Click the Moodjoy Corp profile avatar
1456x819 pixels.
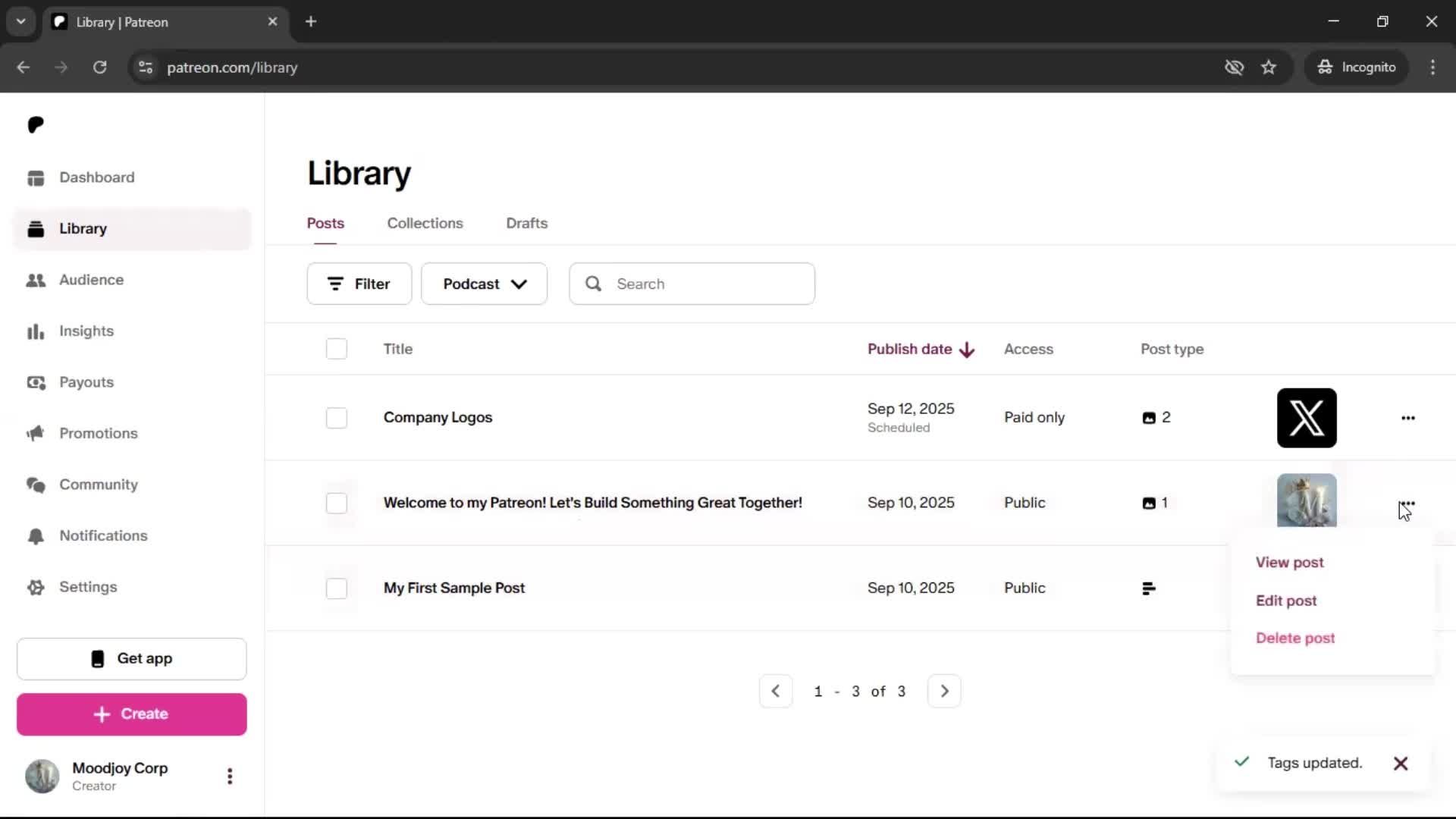pyautogui.click(x=42, y=776)
